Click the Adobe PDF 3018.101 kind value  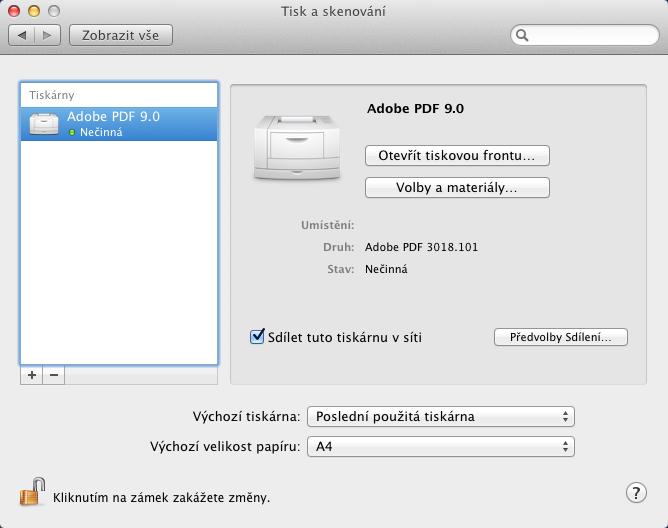coord(421,247)
